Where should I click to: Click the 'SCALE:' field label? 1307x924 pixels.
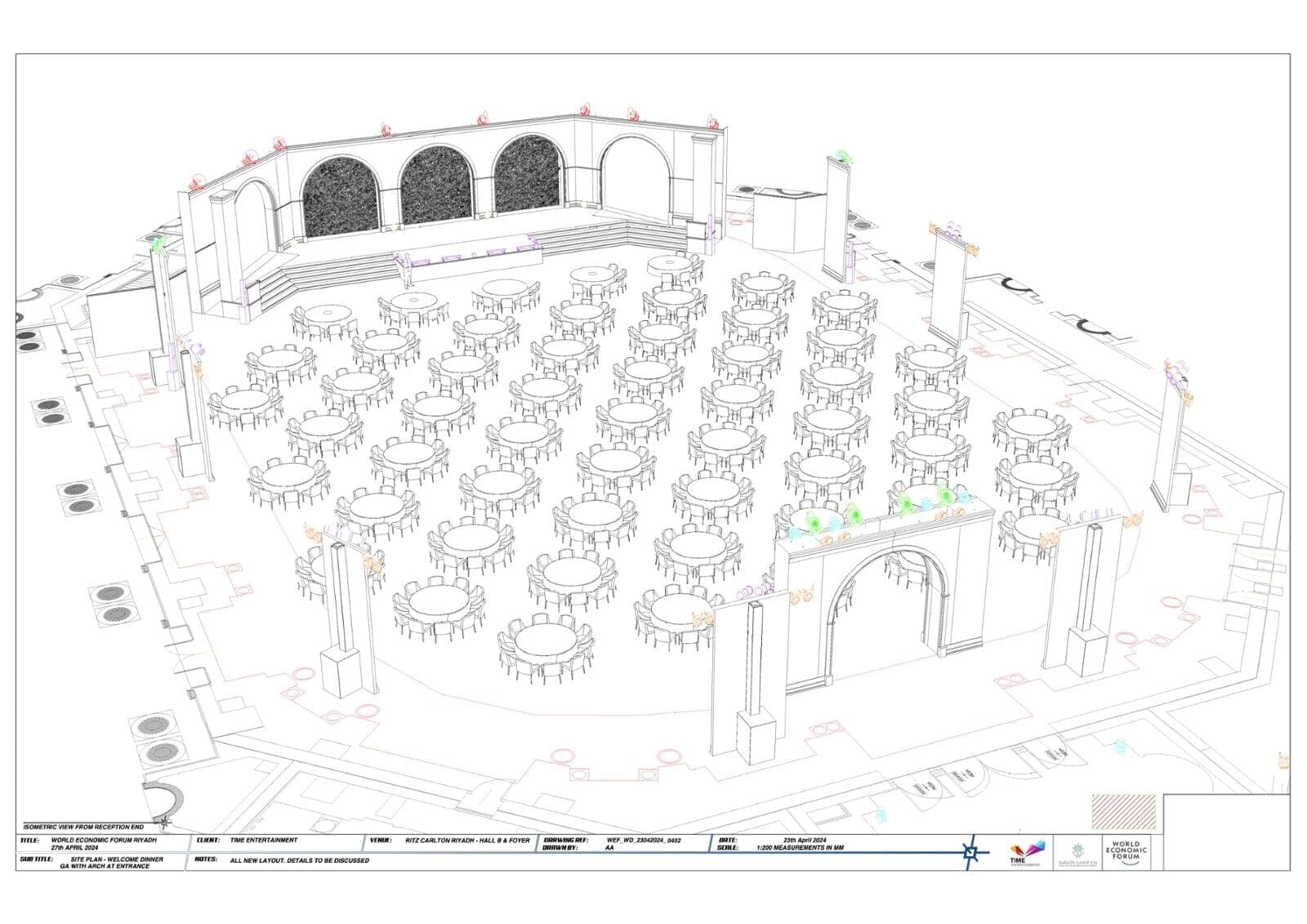(x=729, y=848)
